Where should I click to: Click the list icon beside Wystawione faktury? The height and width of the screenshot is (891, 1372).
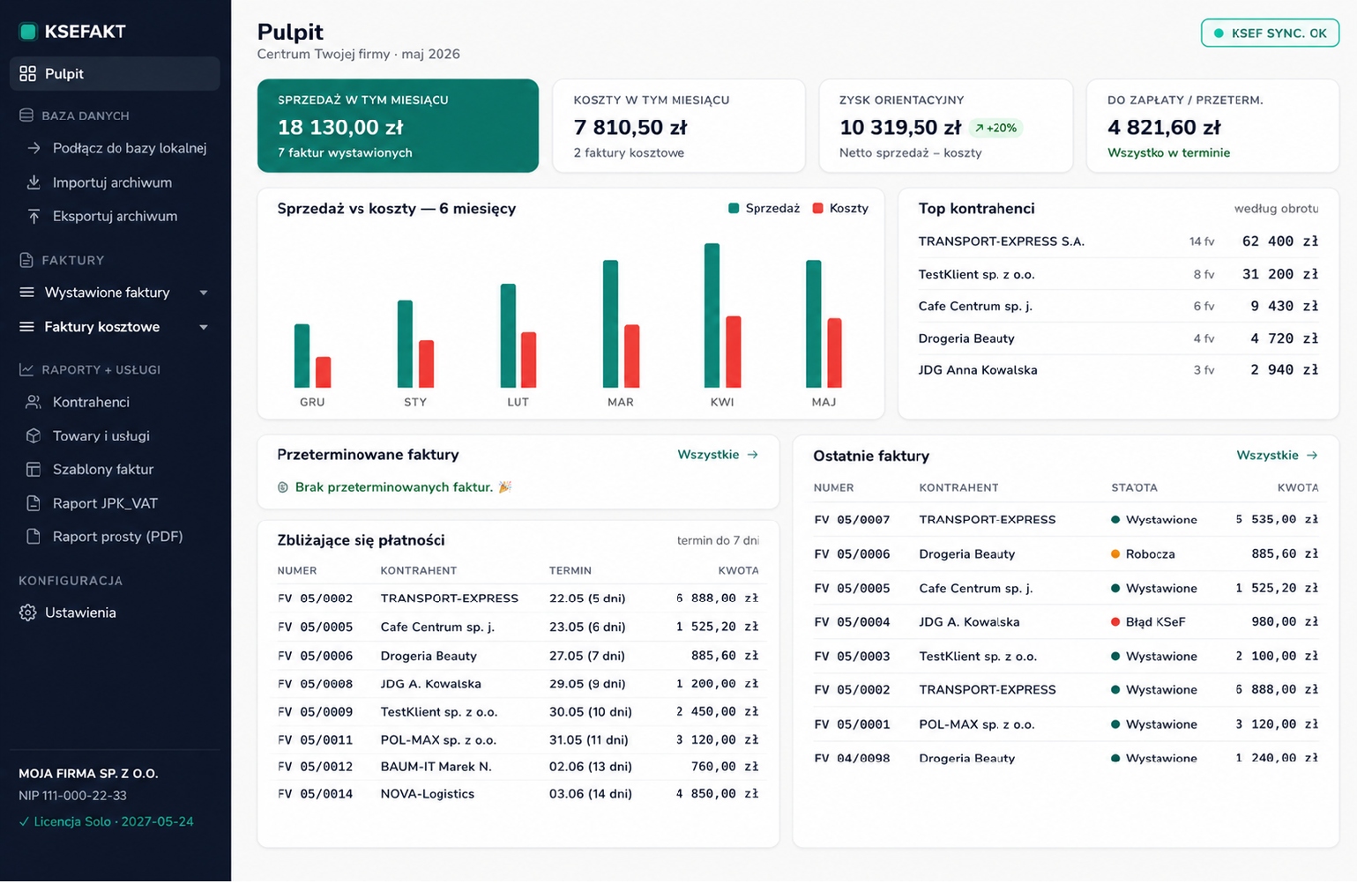click(27, 293)
